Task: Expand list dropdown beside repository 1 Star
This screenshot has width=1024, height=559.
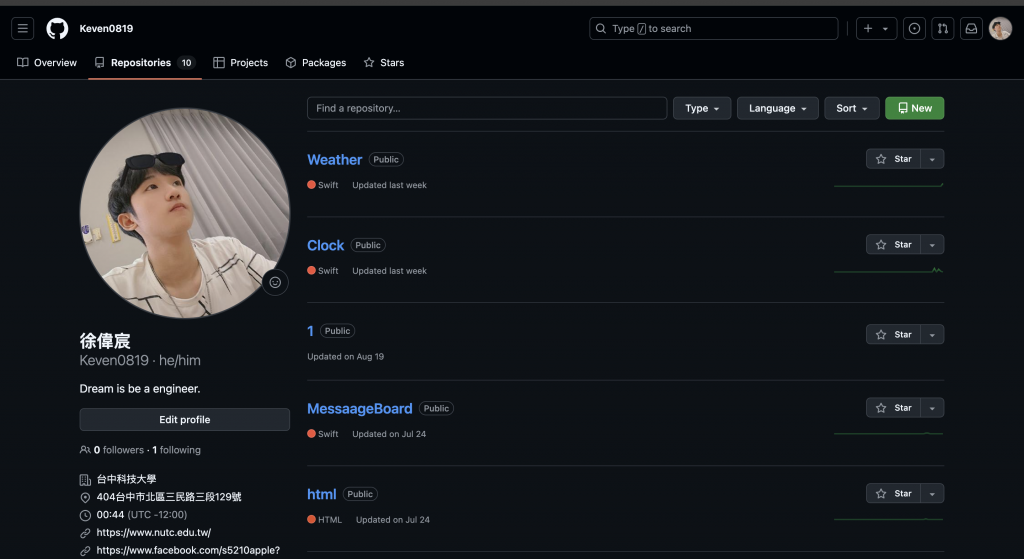Action: coord(933,334)
